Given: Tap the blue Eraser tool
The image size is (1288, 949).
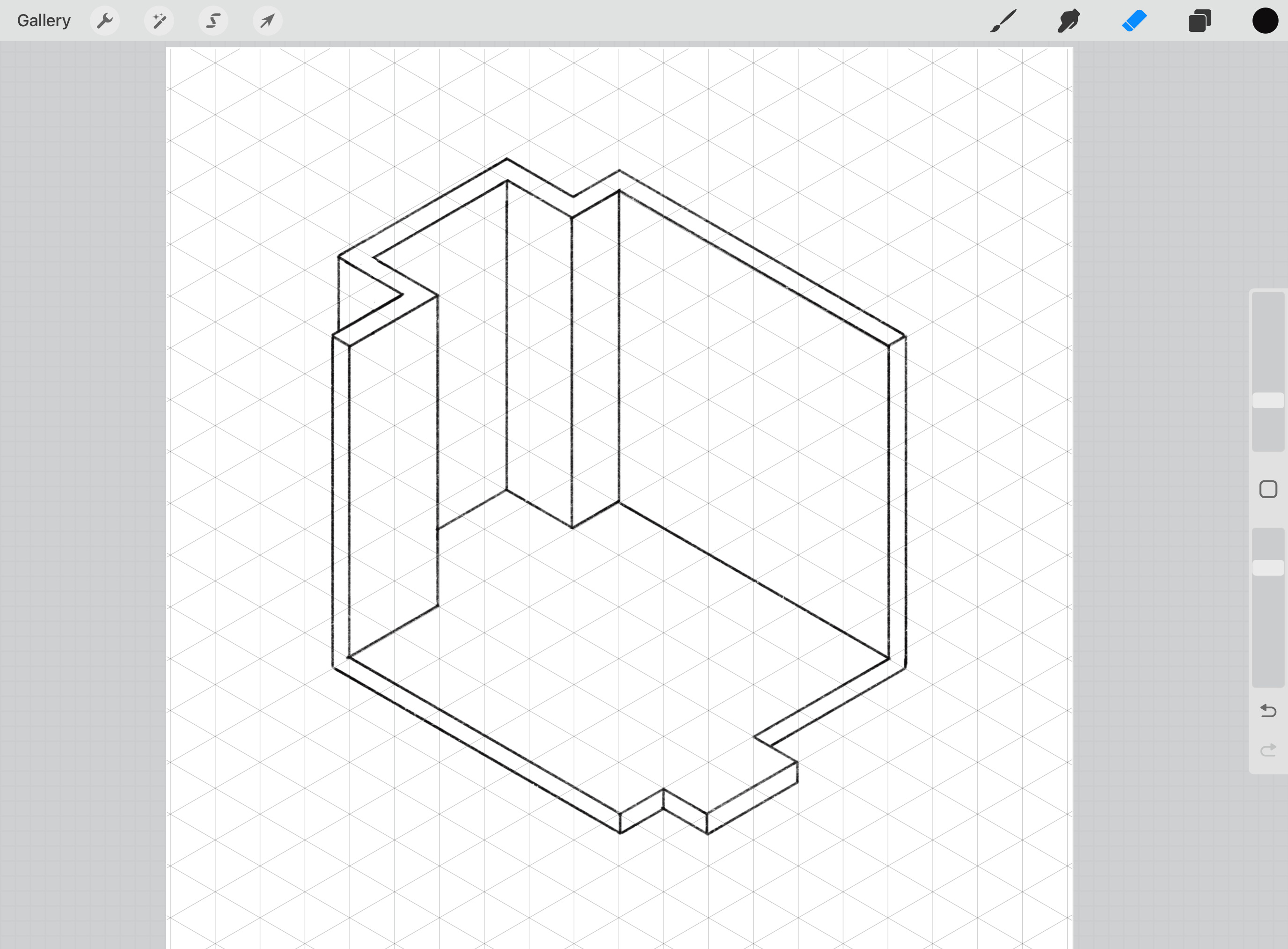Looking at the screenshot, I should pos(1134,21).
